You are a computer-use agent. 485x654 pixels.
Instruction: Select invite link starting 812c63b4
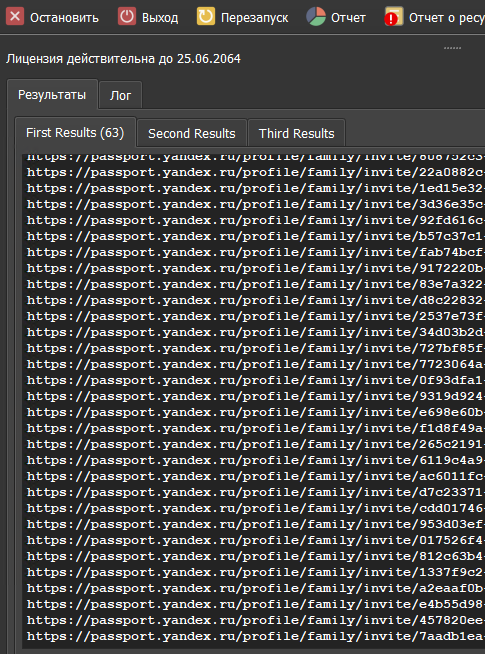[256, 556]
